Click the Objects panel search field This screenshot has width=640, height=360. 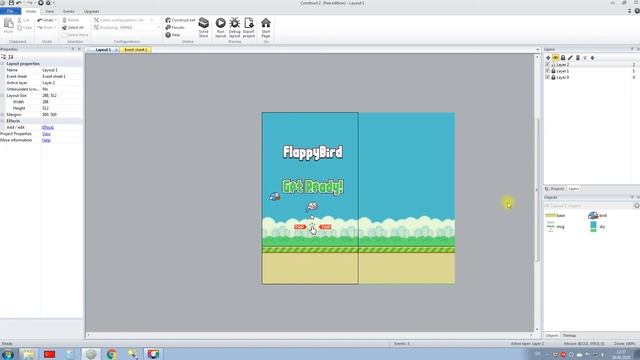589,206
